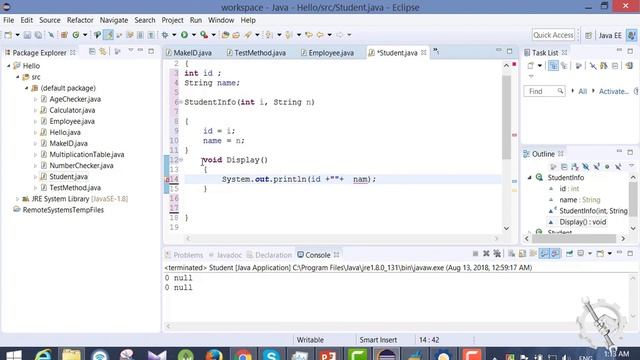Toggle Categorized view in Task List
This screenshot has width=640, height=360.
tap(553, 66)
